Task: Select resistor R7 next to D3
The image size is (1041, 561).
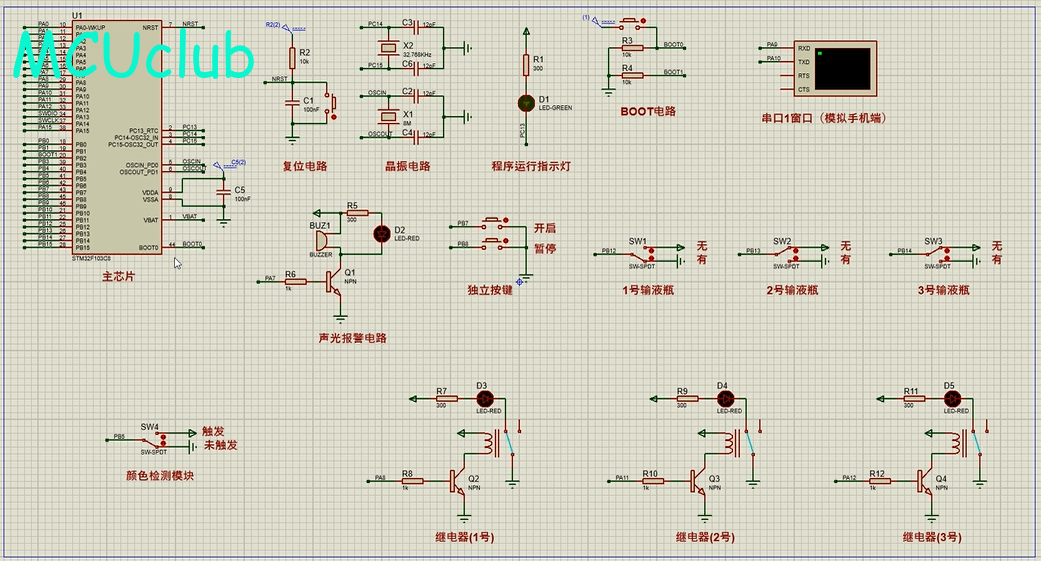Action: [x=447, y=399]
